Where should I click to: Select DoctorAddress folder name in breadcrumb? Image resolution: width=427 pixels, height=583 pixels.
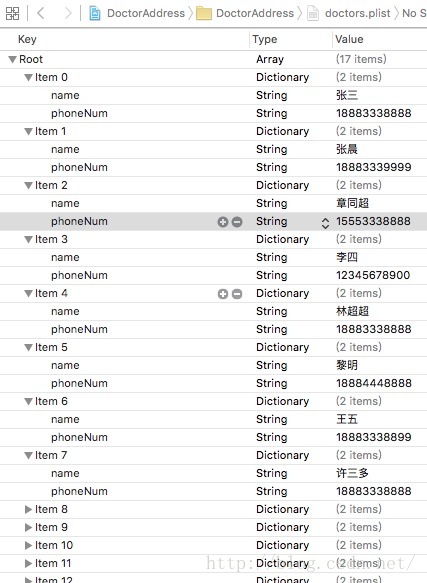coord(255,14)
